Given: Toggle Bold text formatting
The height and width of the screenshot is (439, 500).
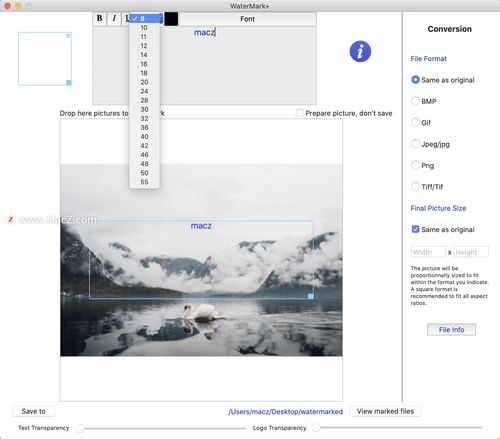Looking at the screenshot, I should tap(99, 19).
